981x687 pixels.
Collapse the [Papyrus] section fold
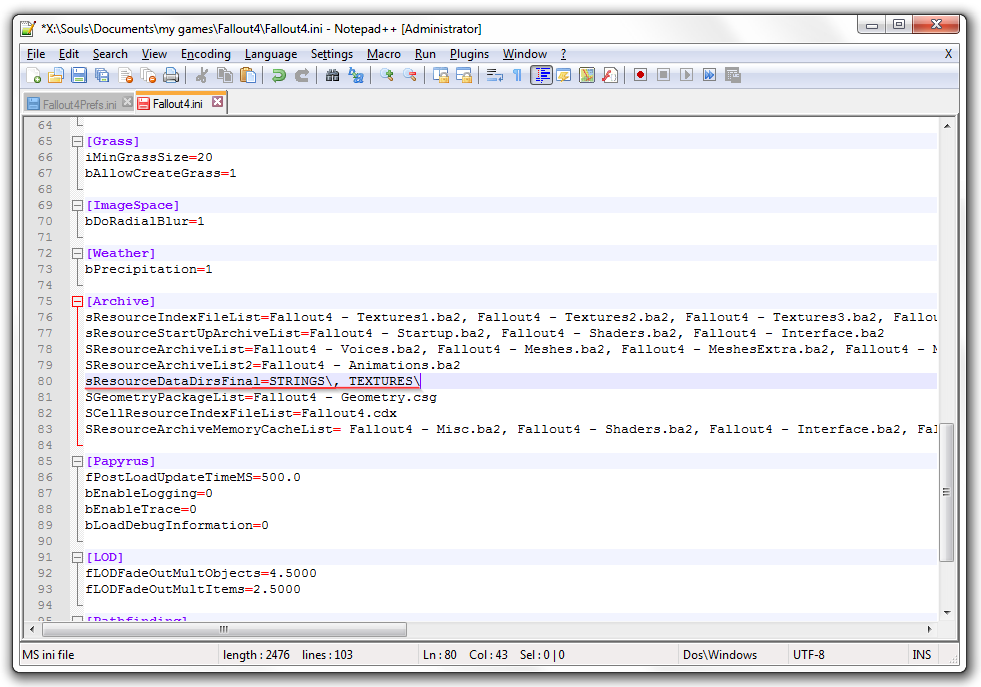[x=78, y=462]
